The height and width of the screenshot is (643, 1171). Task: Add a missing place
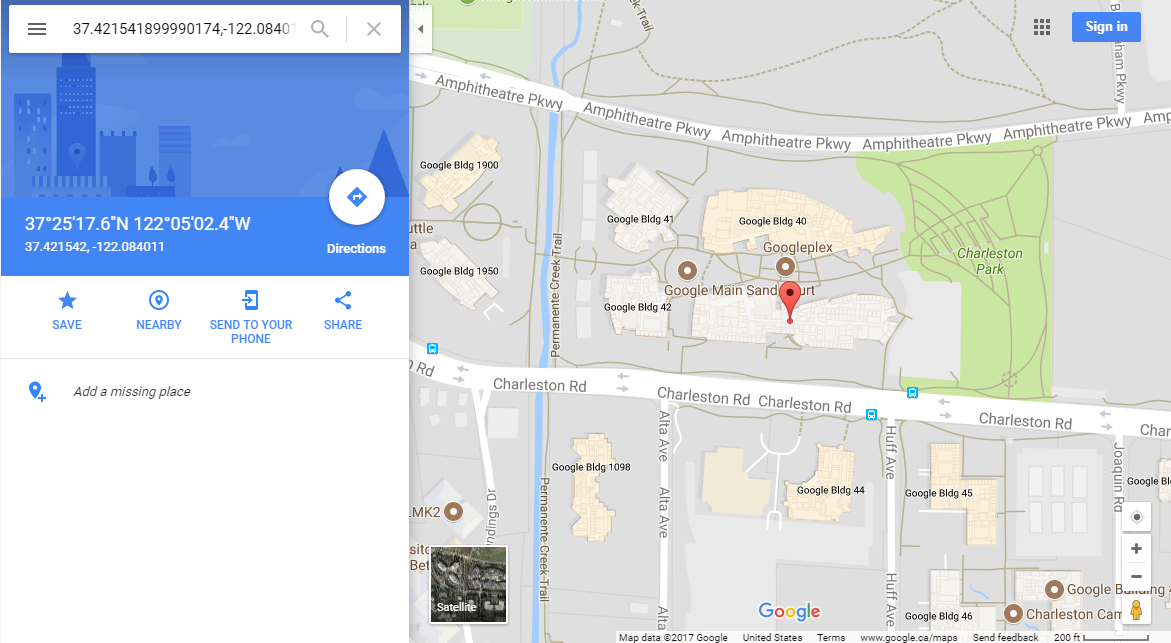tap(131, 391)
